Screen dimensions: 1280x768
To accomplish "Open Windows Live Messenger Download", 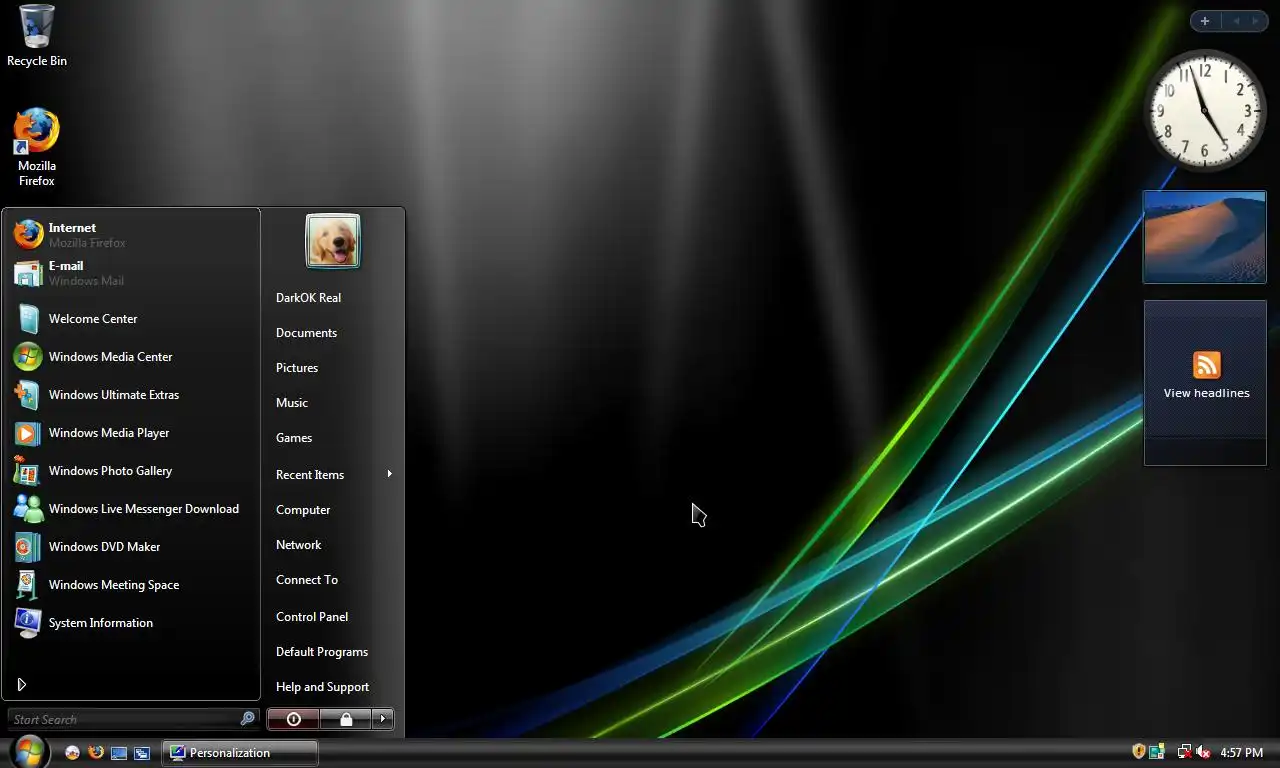I will click(x=131, y=509).
